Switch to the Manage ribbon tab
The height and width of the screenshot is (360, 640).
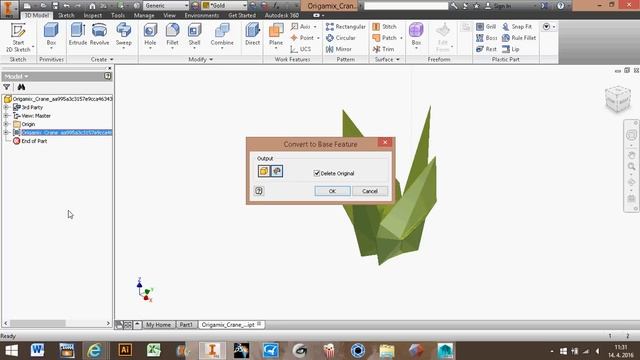pyautogui.click(x=144, y=16)
